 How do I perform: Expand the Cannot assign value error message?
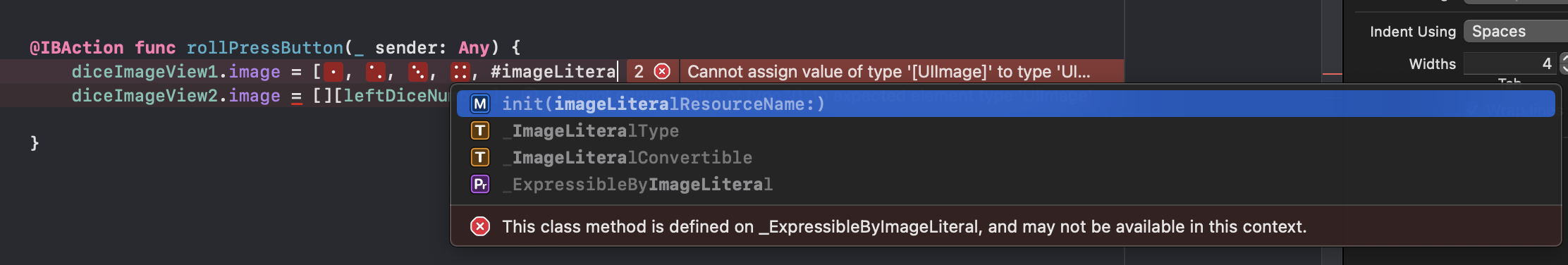coord(888,71)
